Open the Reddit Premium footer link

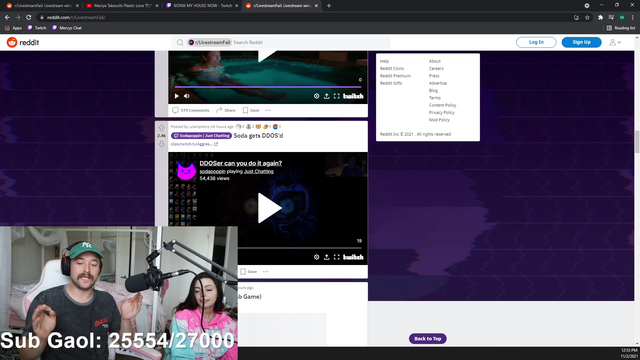coord(395,76)
